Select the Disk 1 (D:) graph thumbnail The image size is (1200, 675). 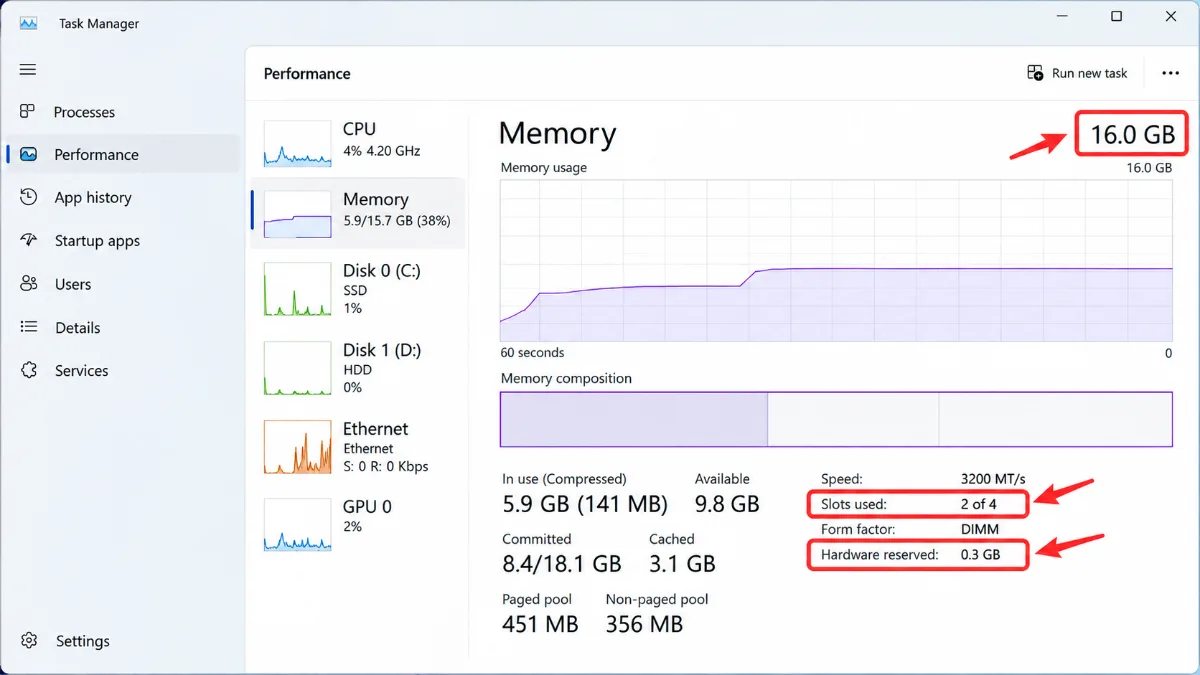297,368
